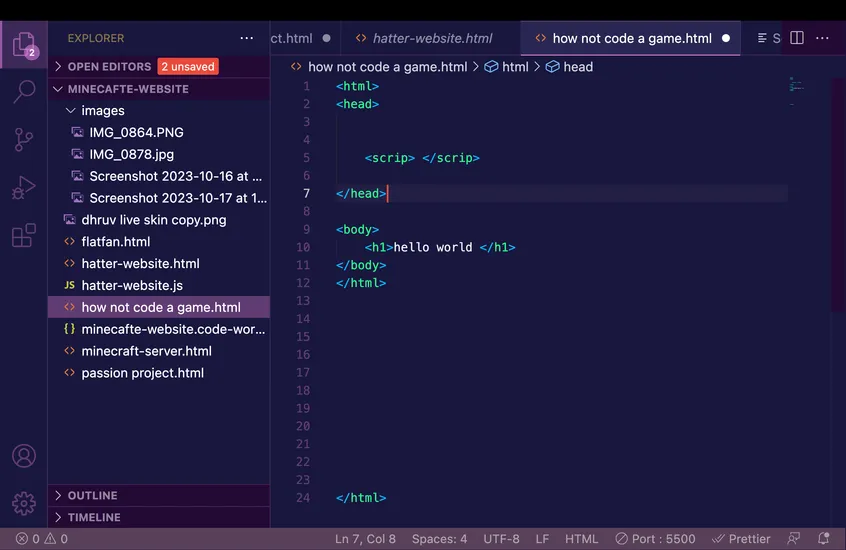Image resolution: width=846 pixels, height=550 pixels.
Task: Open the Source Control view
Action: (23, 140)
